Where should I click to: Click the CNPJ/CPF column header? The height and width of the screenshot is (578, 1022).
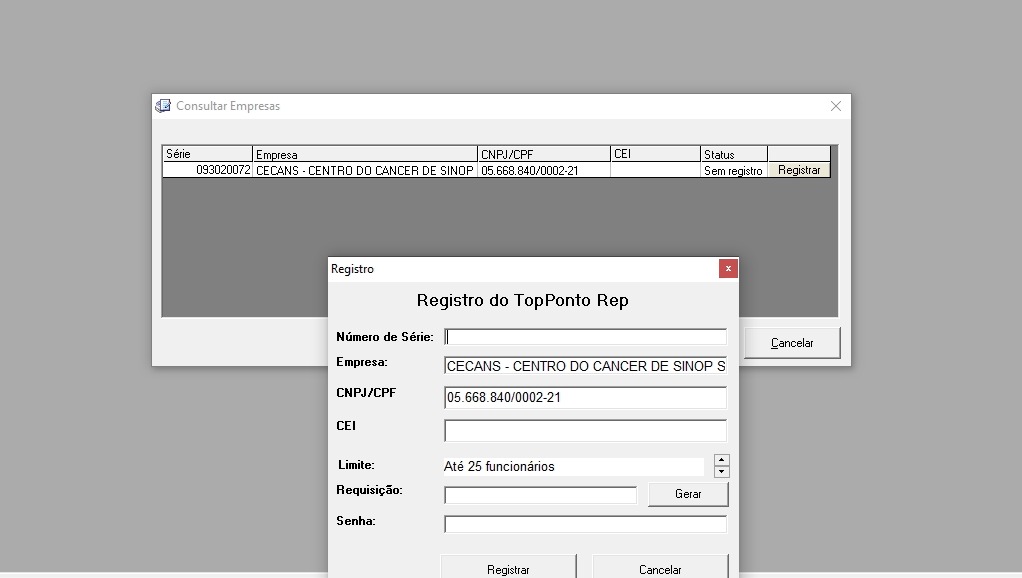point(544,154)
